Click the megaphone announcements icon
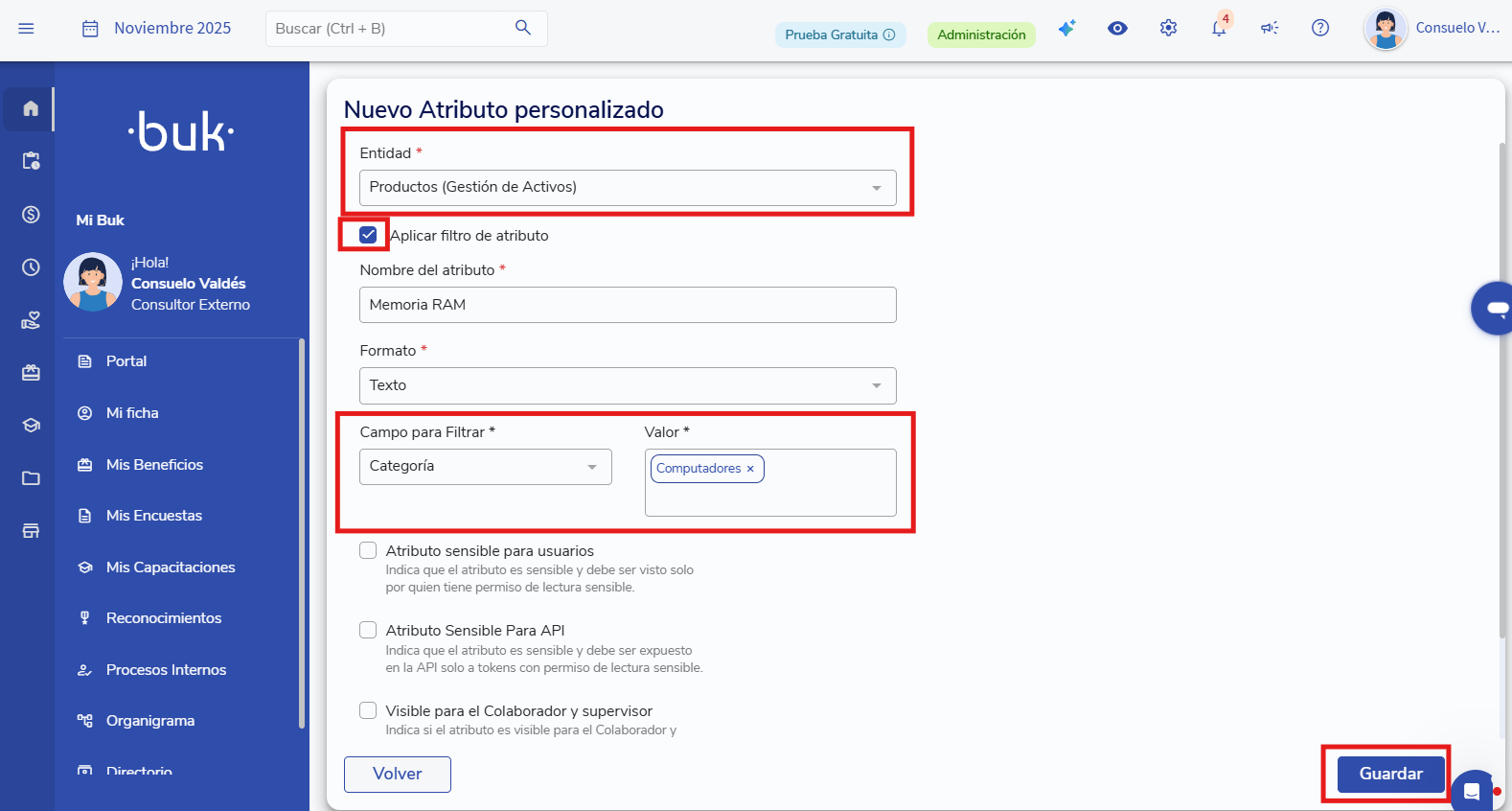 pyautogui.click(x=1270, y=29)
